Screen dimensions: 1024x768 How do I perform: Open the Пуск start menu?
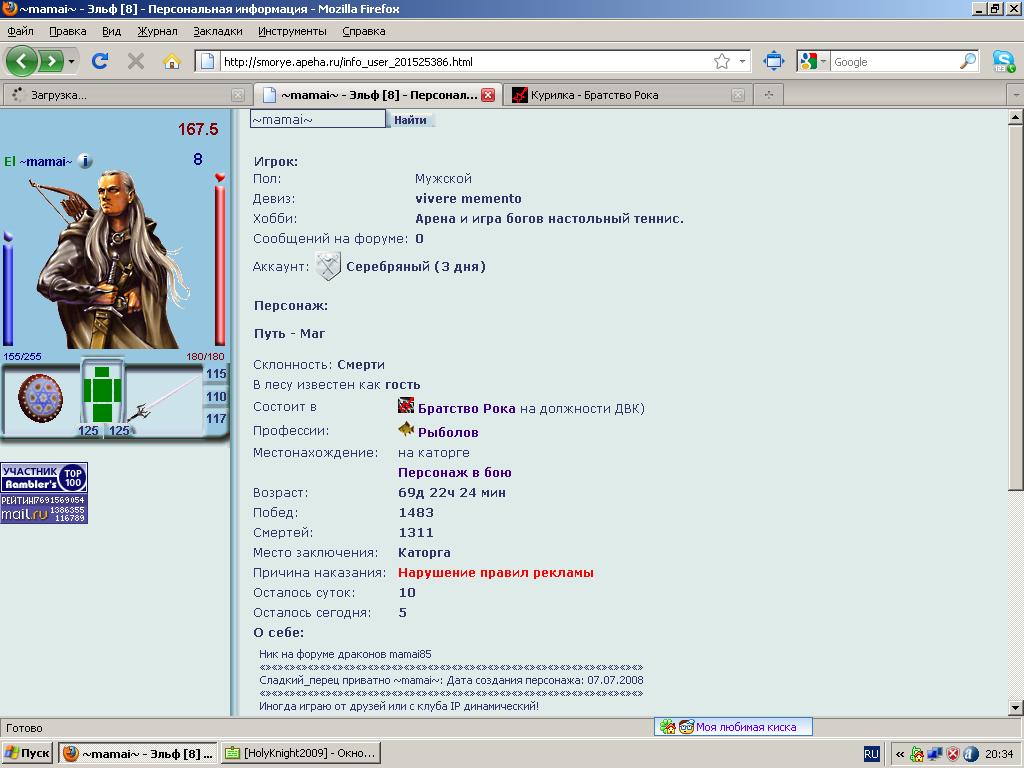point(27,753)
